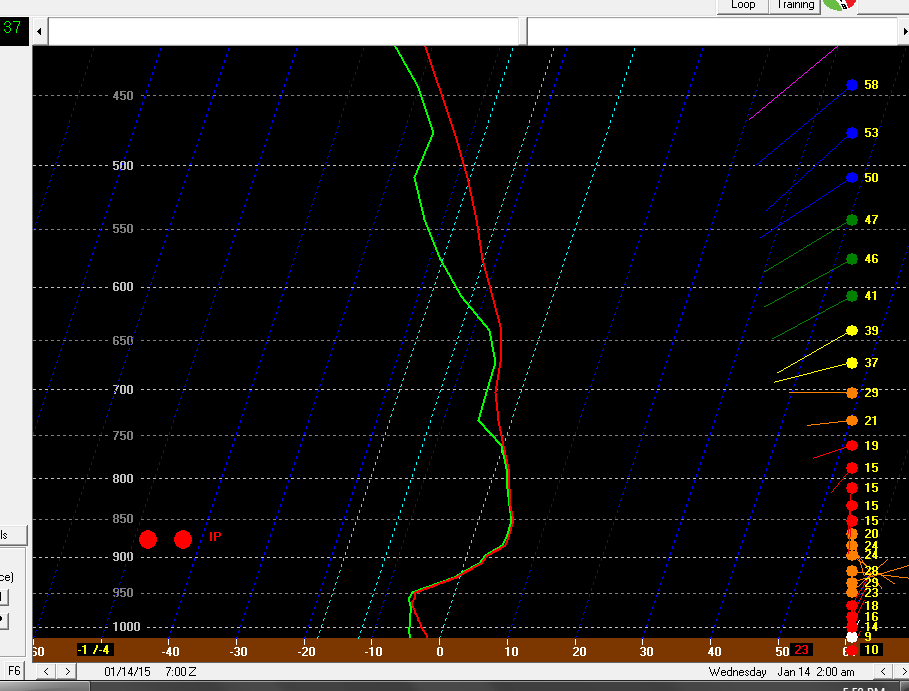This screenshot has height=691, width=909.
Task: Click the 0 temperature axis label
Action: pos(440,652)
